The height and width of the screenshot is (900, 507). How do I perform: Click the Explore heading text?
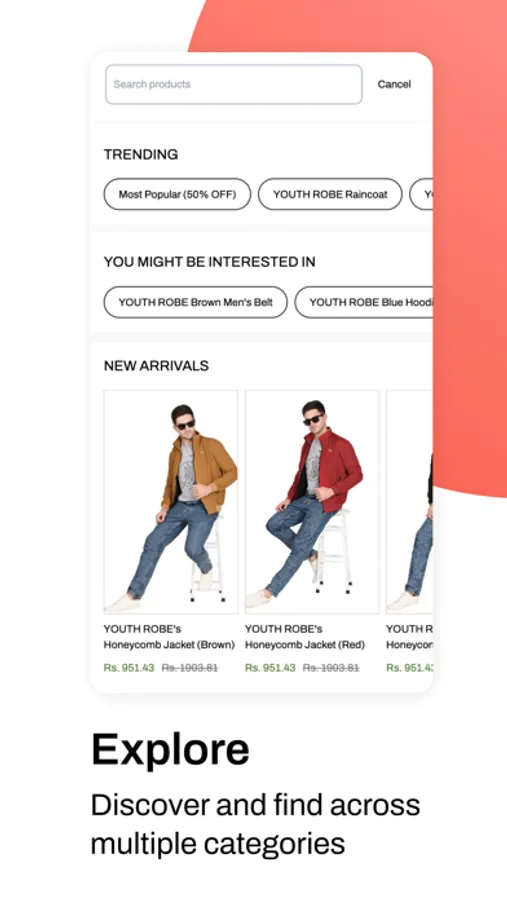pyautogui.click(x=171, y=750)
